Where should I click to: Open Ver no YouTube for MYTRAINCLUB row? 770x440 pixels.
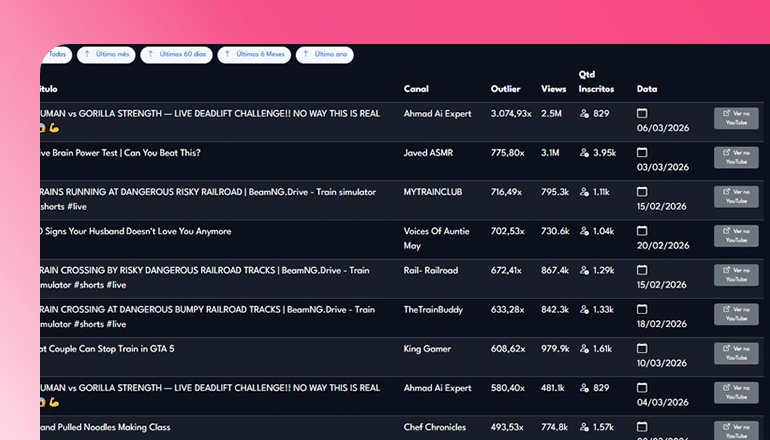click(x=736, y=196)
